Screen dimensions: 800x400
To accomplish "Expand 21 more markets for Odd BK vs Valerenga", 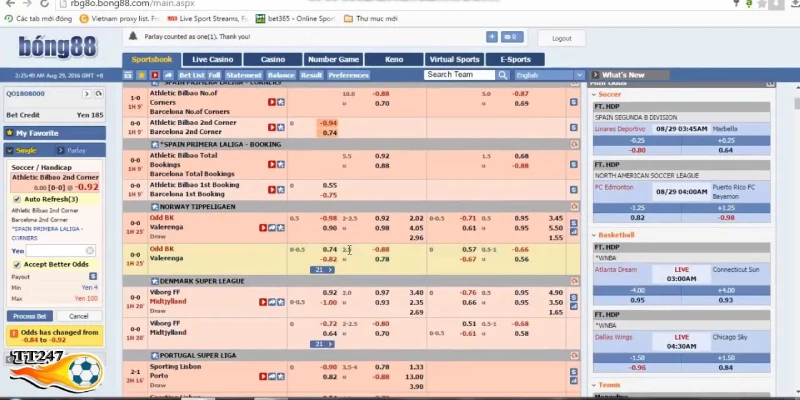I will click(x=322, y=270).
